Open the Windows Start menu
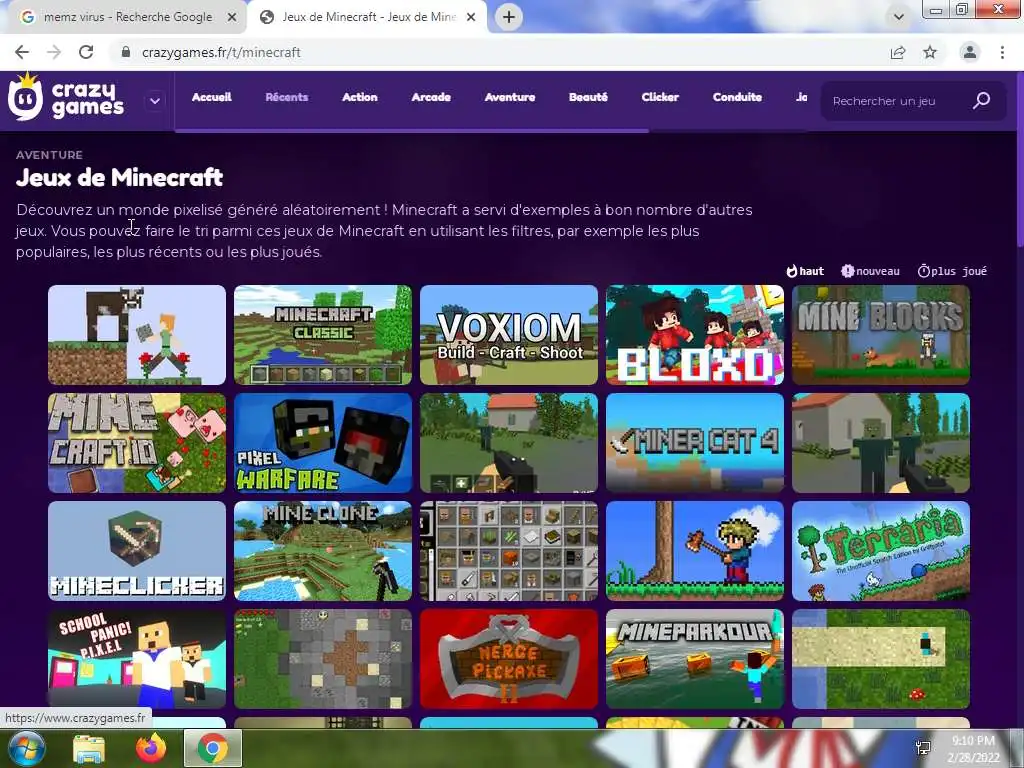Viewport: 1024px width, 768px height. (26, 748)
